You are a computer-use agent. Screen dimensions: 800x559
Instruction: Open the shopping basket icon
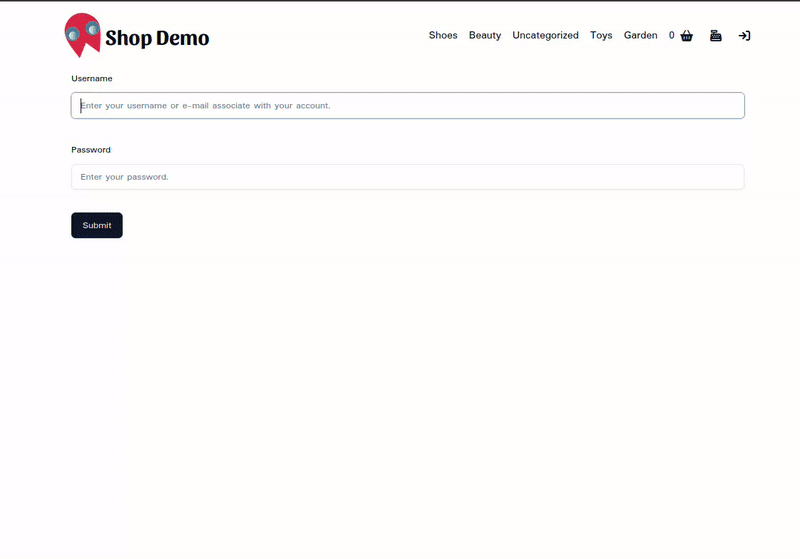click(x=686, y=36)
